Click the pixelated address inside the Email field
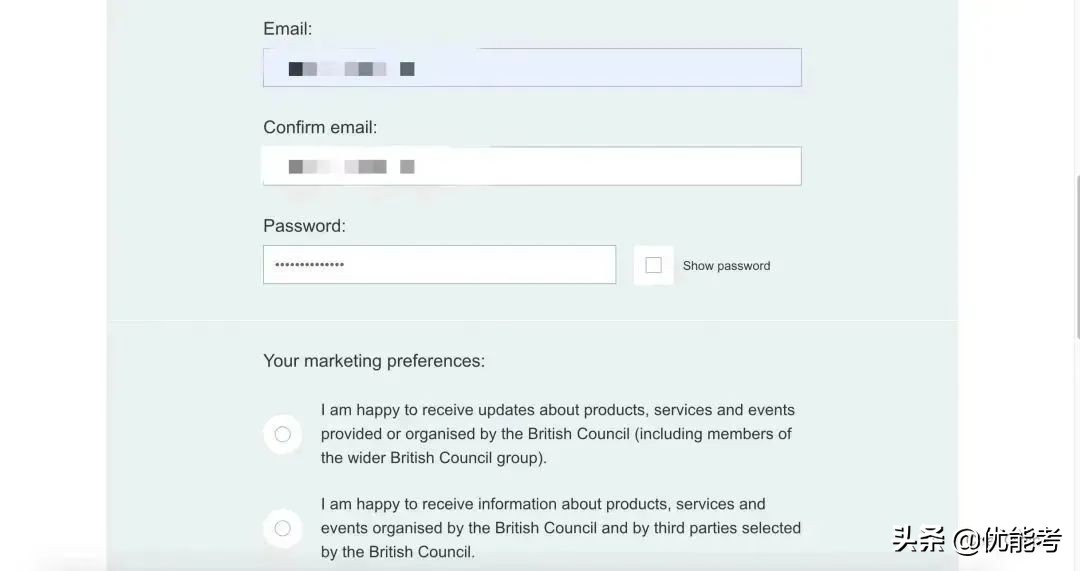 click(351, 69)
